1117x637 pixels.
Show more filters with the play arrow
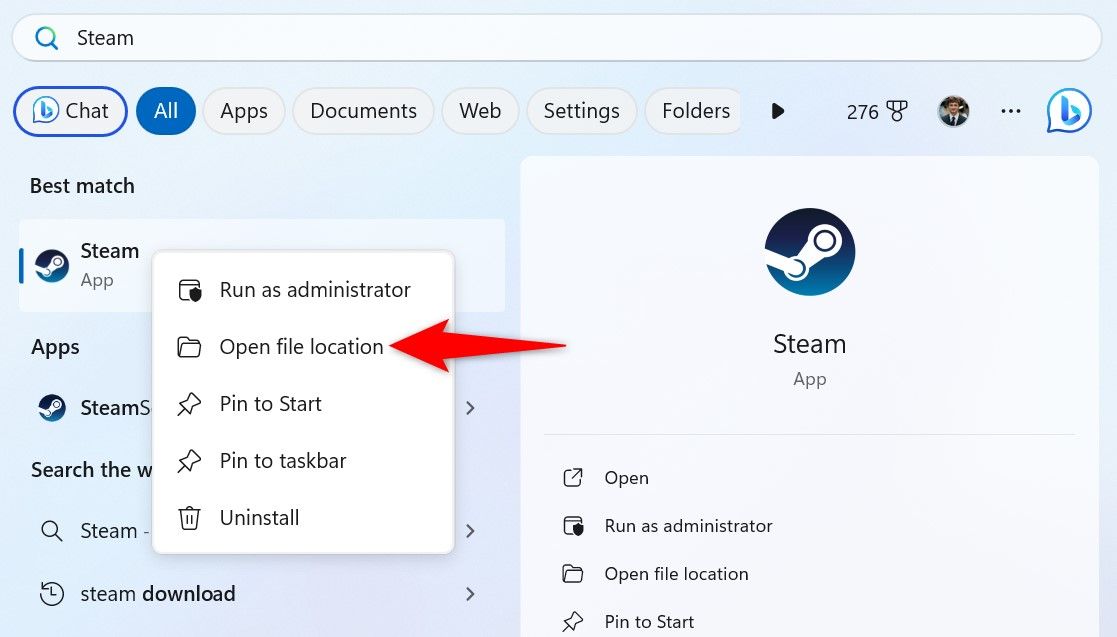coord(778,111)
